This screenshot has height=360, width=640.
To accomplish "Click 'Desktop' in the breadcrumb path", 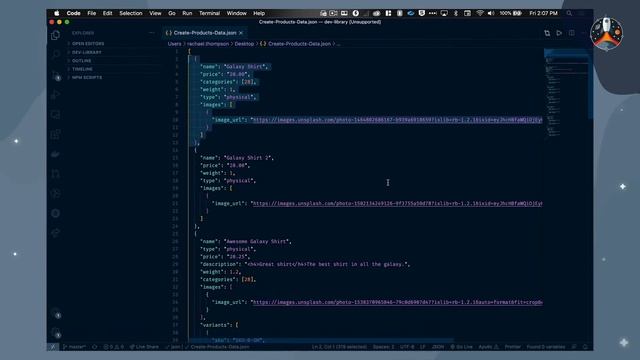I will 244,44.
